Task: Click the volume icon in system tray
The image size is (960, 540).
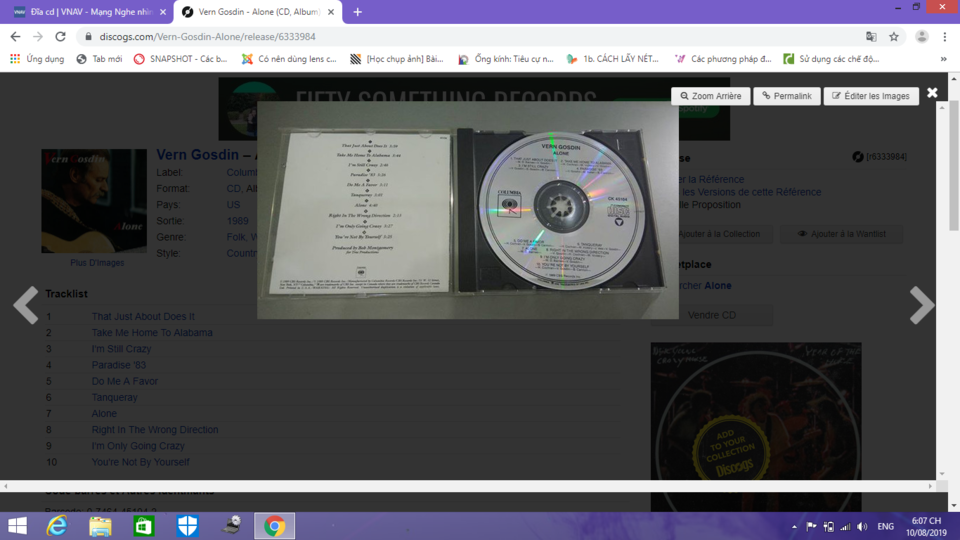Action: coord(862,527)
